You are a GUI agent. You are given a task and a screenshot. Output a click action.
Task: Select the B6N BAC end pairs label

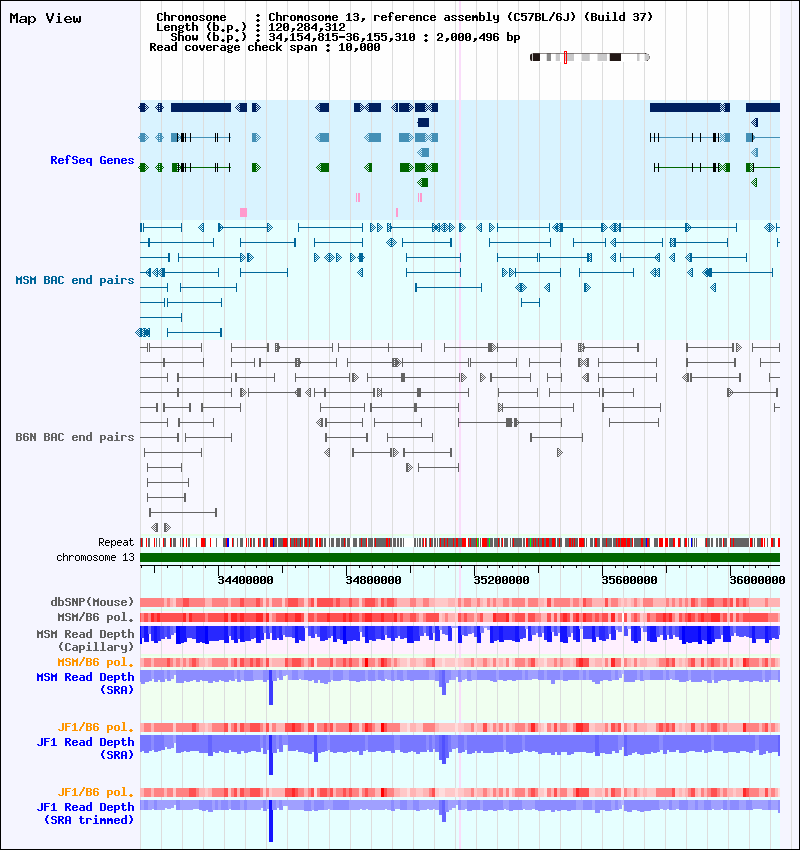click(75, 437)
